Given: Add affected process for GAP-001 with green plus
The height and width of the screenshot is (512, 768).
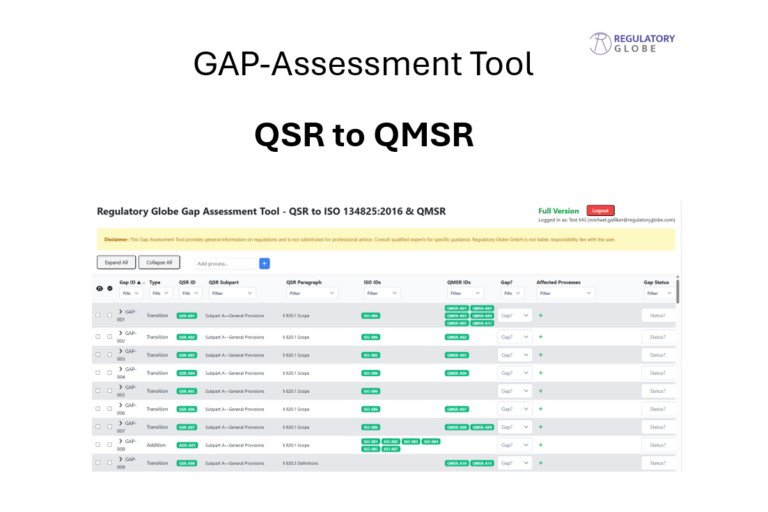Looking at the screenshot, I should 541,316.
